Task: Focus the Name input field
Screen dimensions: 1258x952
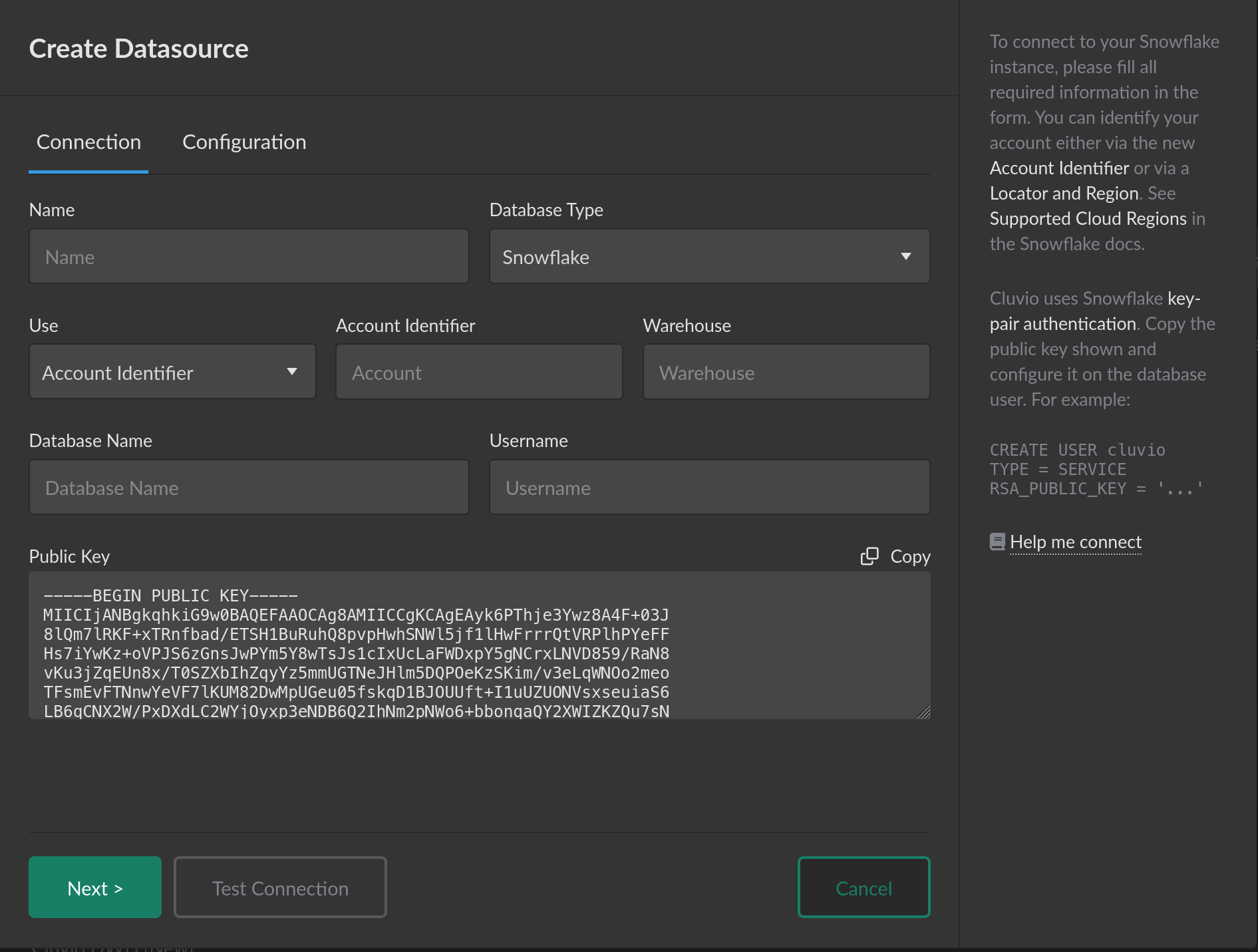Action: [x=249, y=257]
